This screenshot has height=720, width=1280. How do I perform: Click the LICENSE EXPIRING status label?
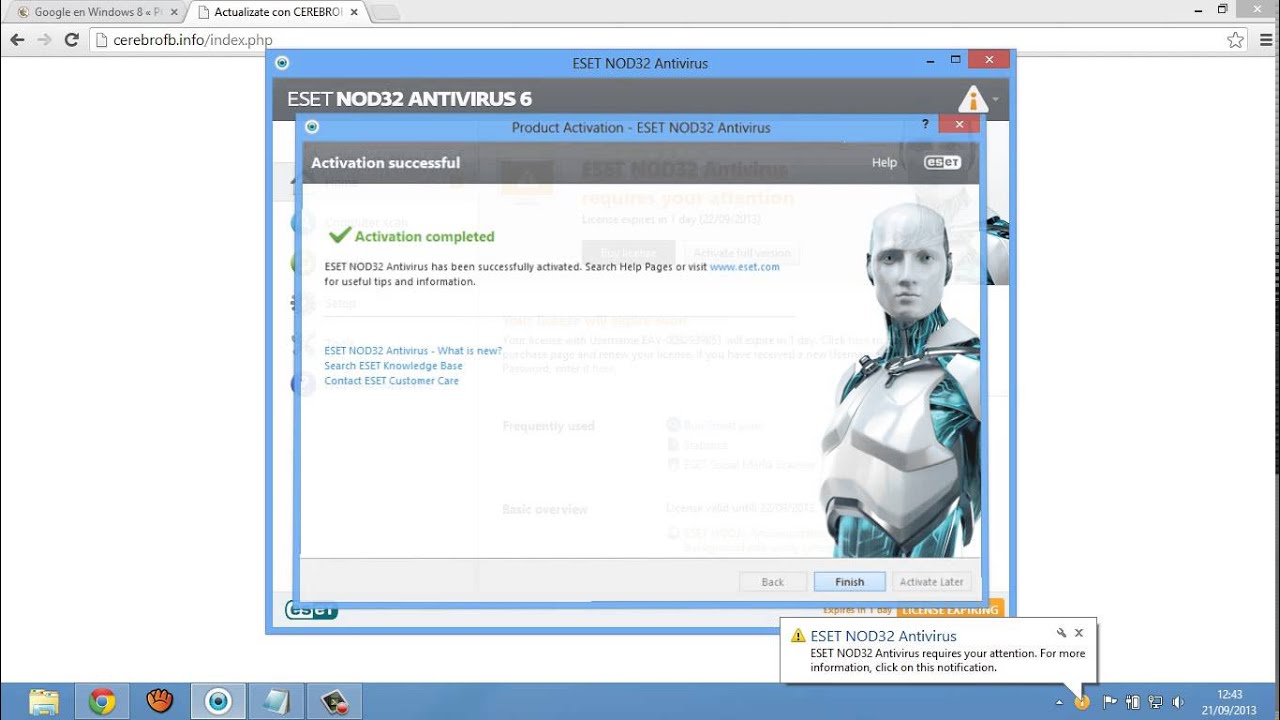coord(950,609)
